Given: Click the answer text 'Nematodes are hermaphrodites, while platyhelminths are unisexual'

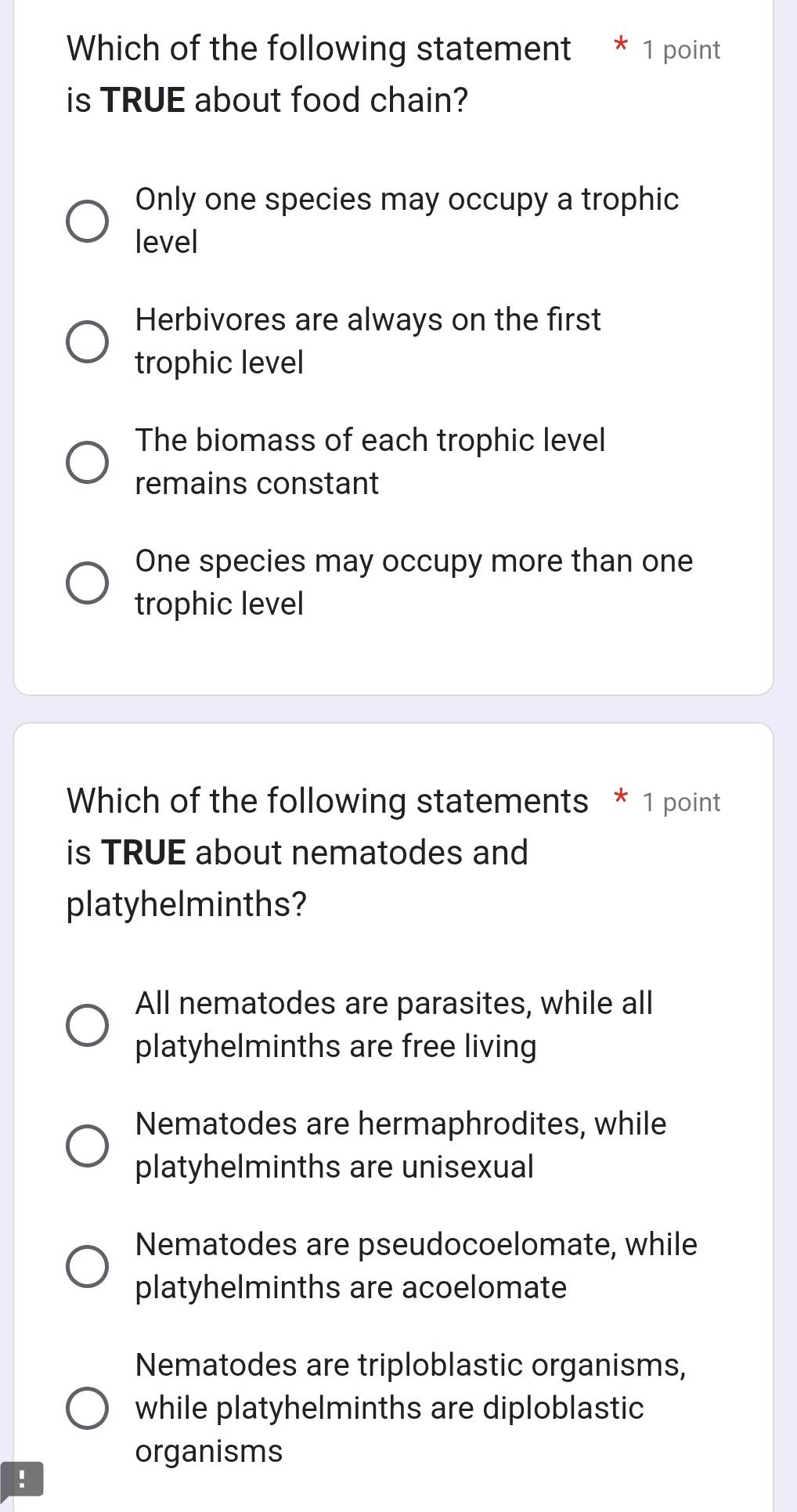Looking at the screenshot, I should pos(400,1146).
